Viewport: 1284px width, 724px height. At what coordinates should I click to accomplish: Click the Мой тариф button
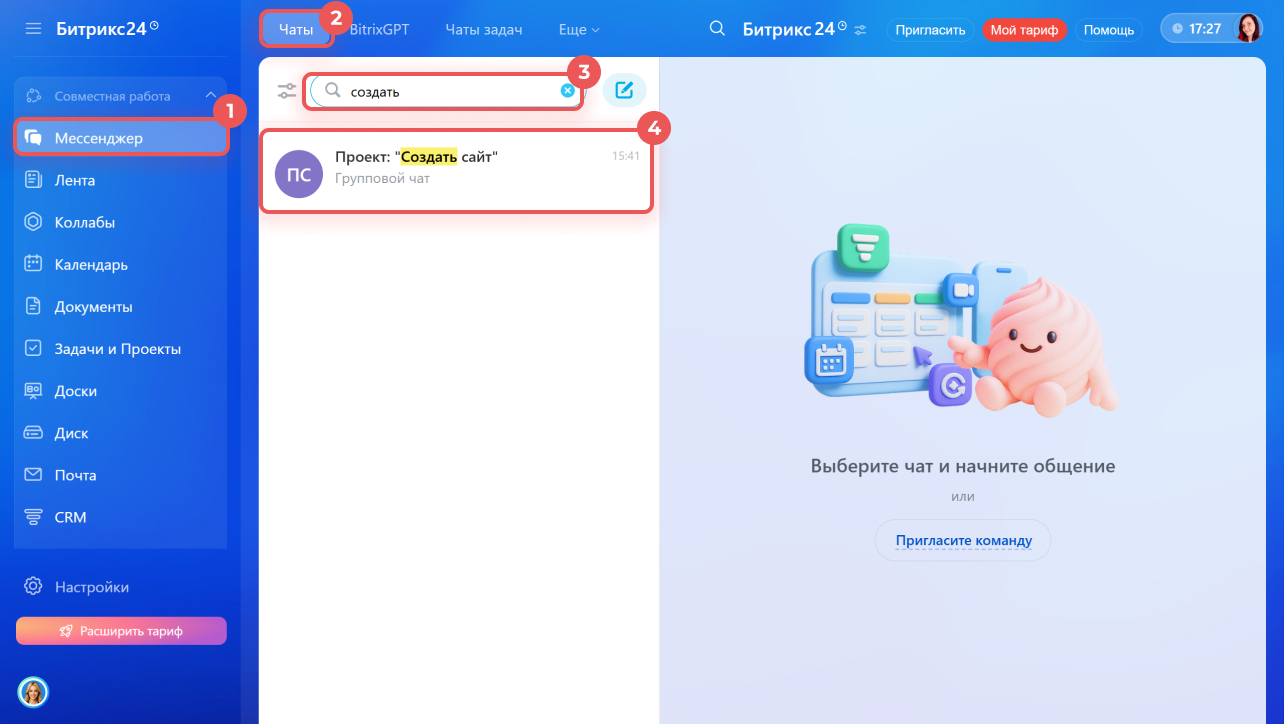tap(1025, 30)
